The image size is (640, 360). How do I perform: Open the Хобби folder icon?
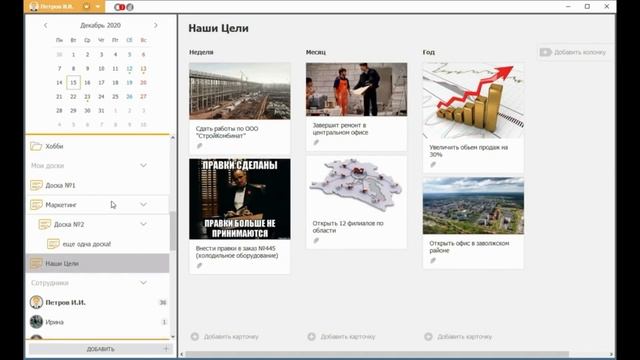[x=36, y=146]
